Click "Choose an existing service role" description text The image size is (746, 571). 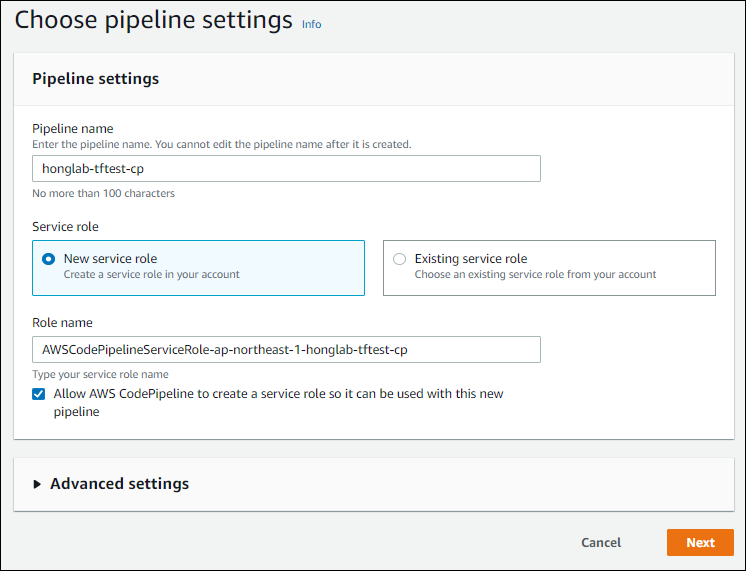[x=535, y=274]
